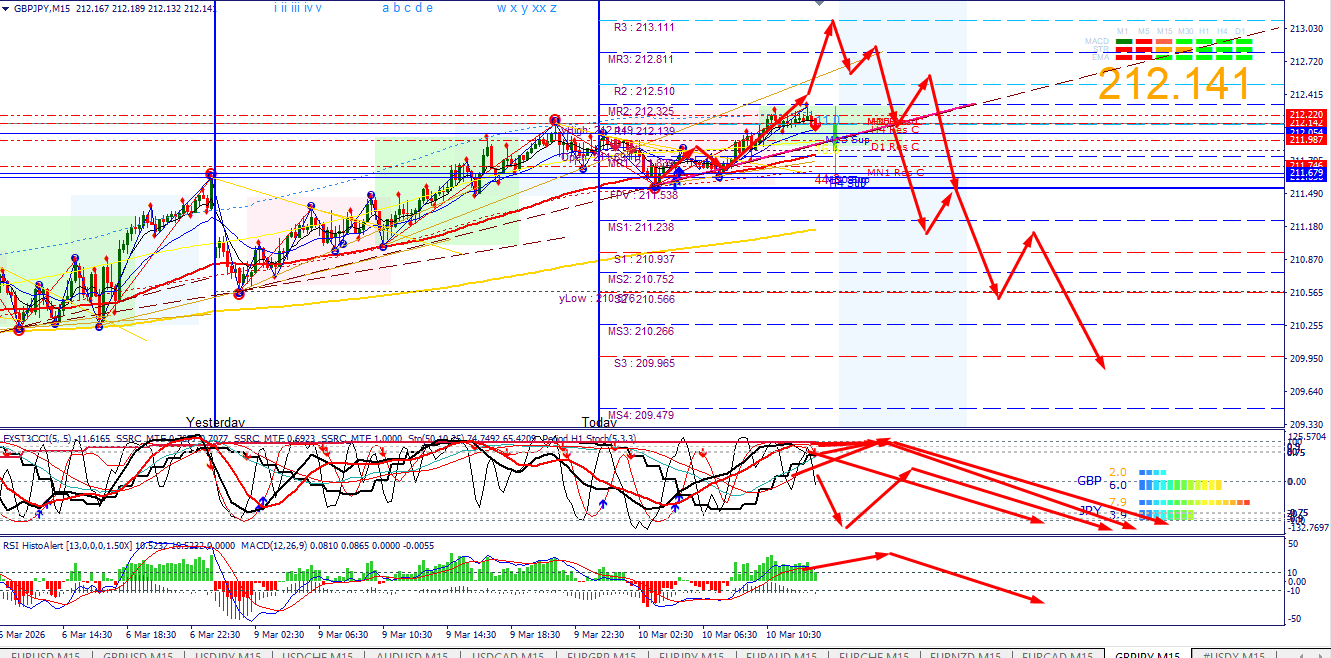Screen dimensions: 1331x658
Task: Select the 'S1 : 210.937' support label
Action: pos(643,259)
